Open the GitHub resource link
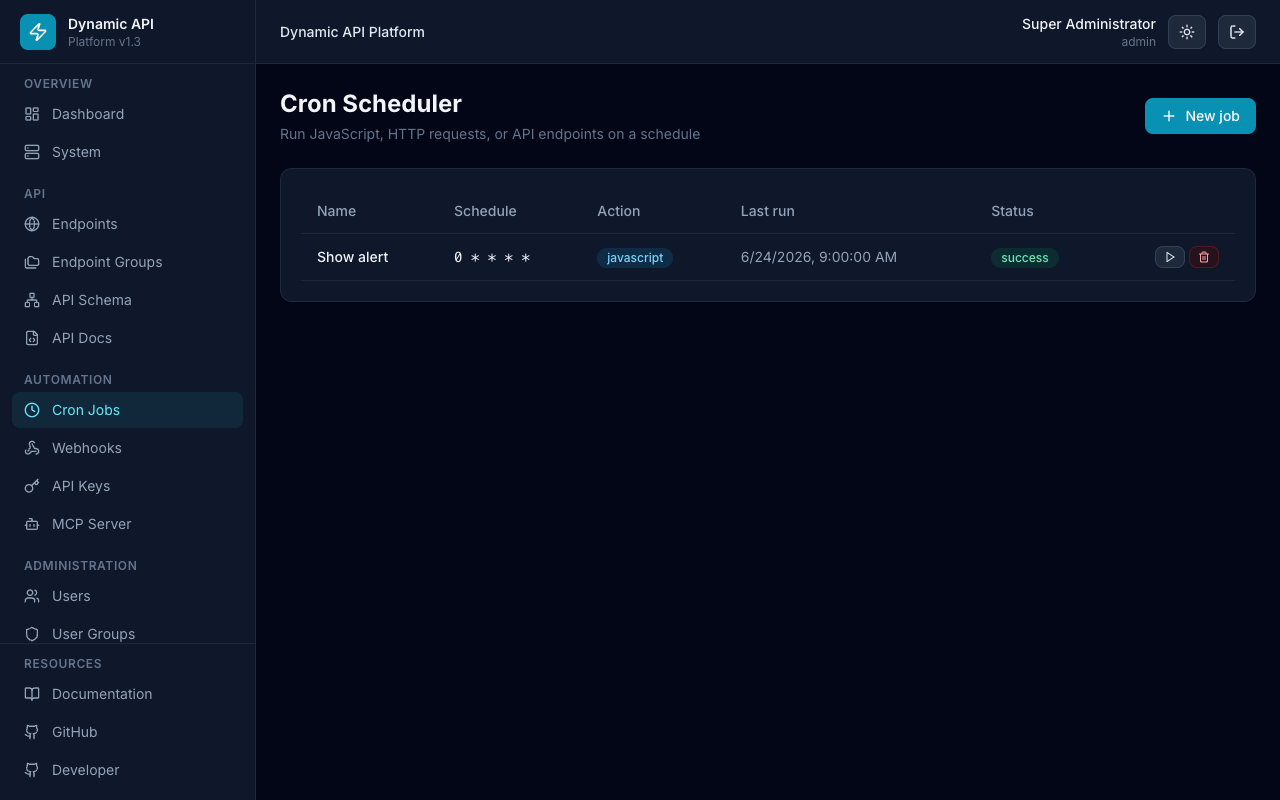Screen dimensions: 1280x800 coord(127,732)
